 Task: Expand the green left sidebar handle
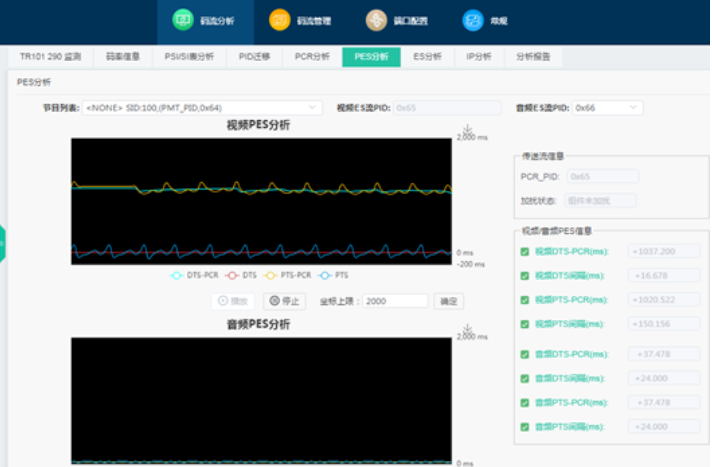[x=3, y=244]
